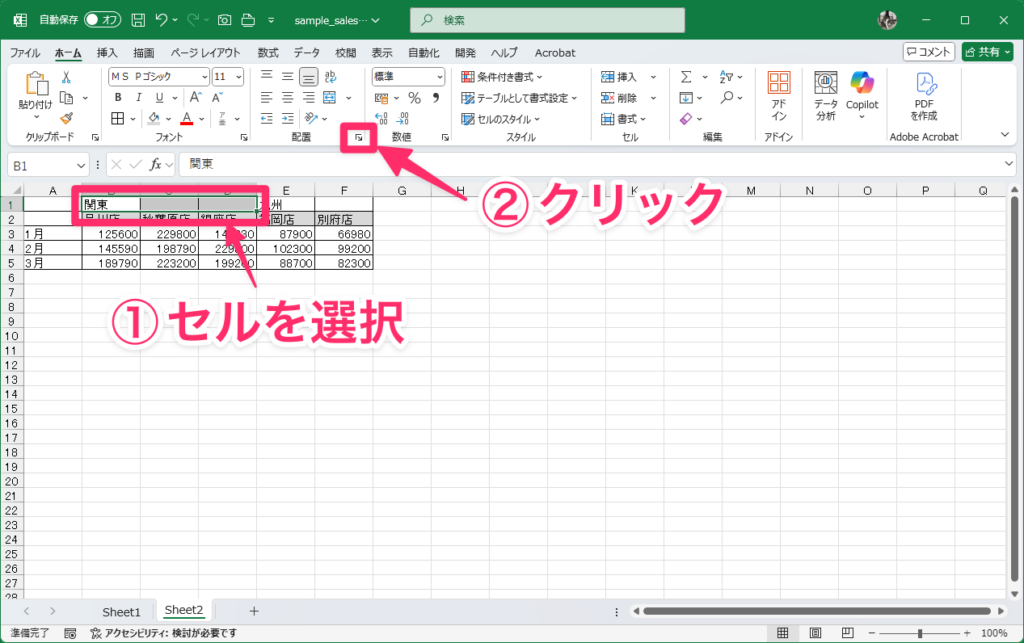This screenshot has width=1024, height=643.
Task: Open the 挿入 ribbon tab
Action: click(107, 52)
